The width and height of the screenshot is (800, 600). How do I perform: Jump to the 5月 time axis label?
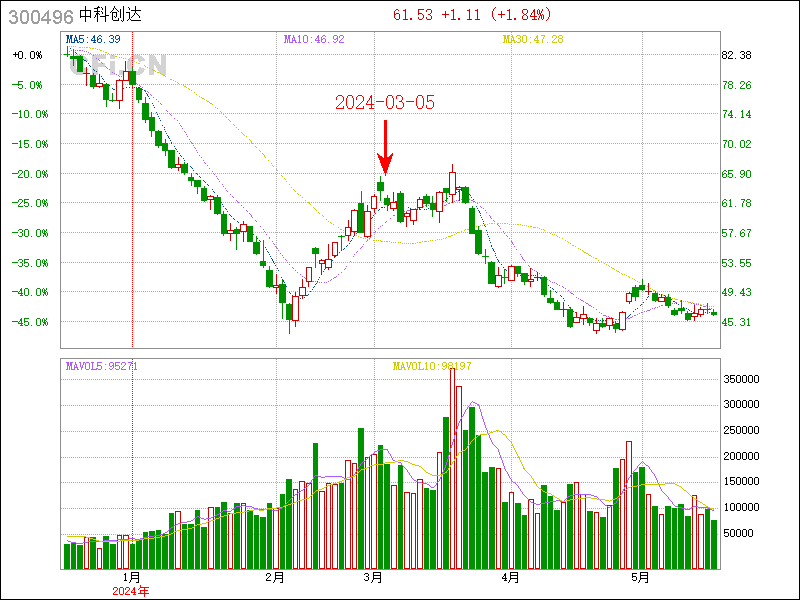pyautogui.click(x=640, y=577)
